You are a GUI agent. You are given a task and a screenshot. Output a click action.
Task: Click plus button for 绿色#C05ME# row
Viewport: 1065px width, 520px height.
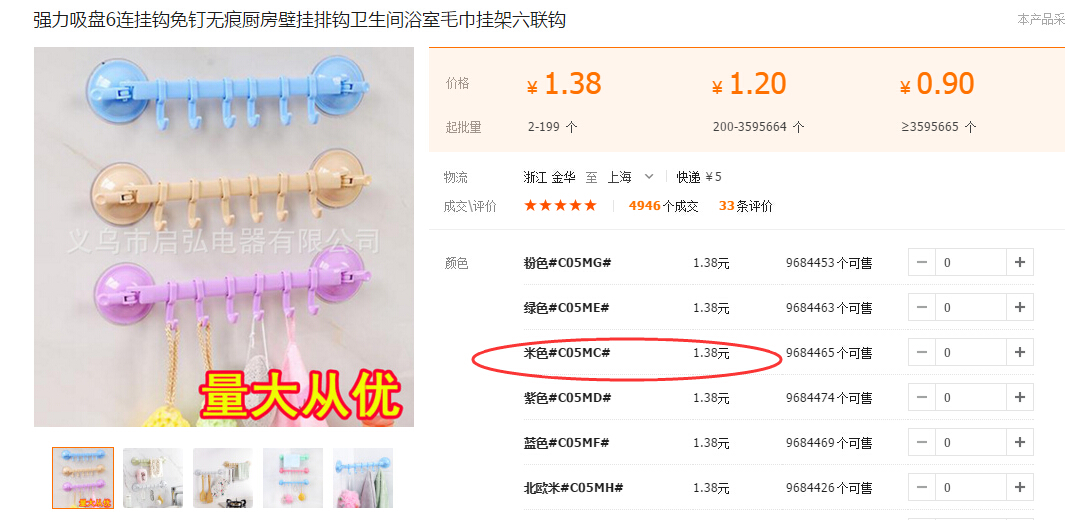[1019, 308]
